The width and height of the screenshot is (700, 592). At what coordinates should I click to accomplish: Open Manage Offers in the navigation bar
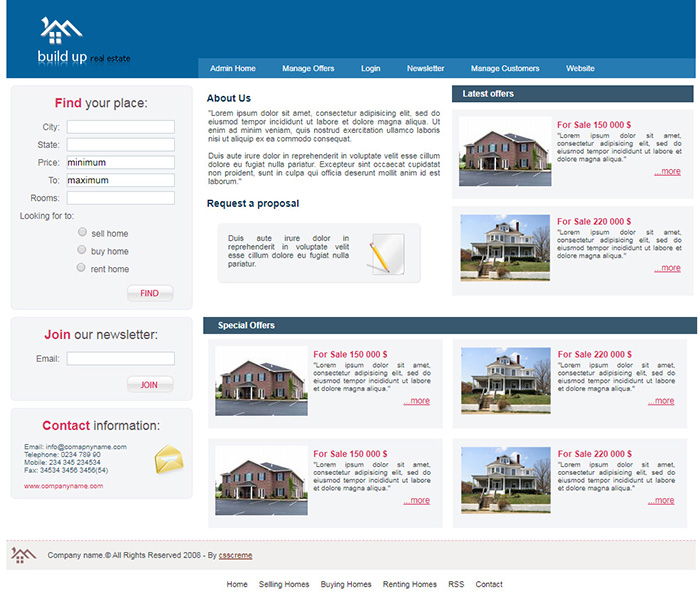point(308,68)
